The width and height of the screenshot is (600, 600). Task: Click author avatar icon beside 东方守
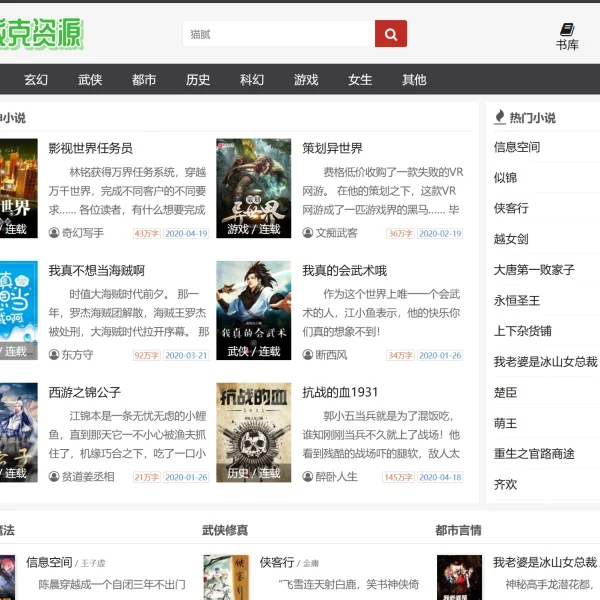54,355
